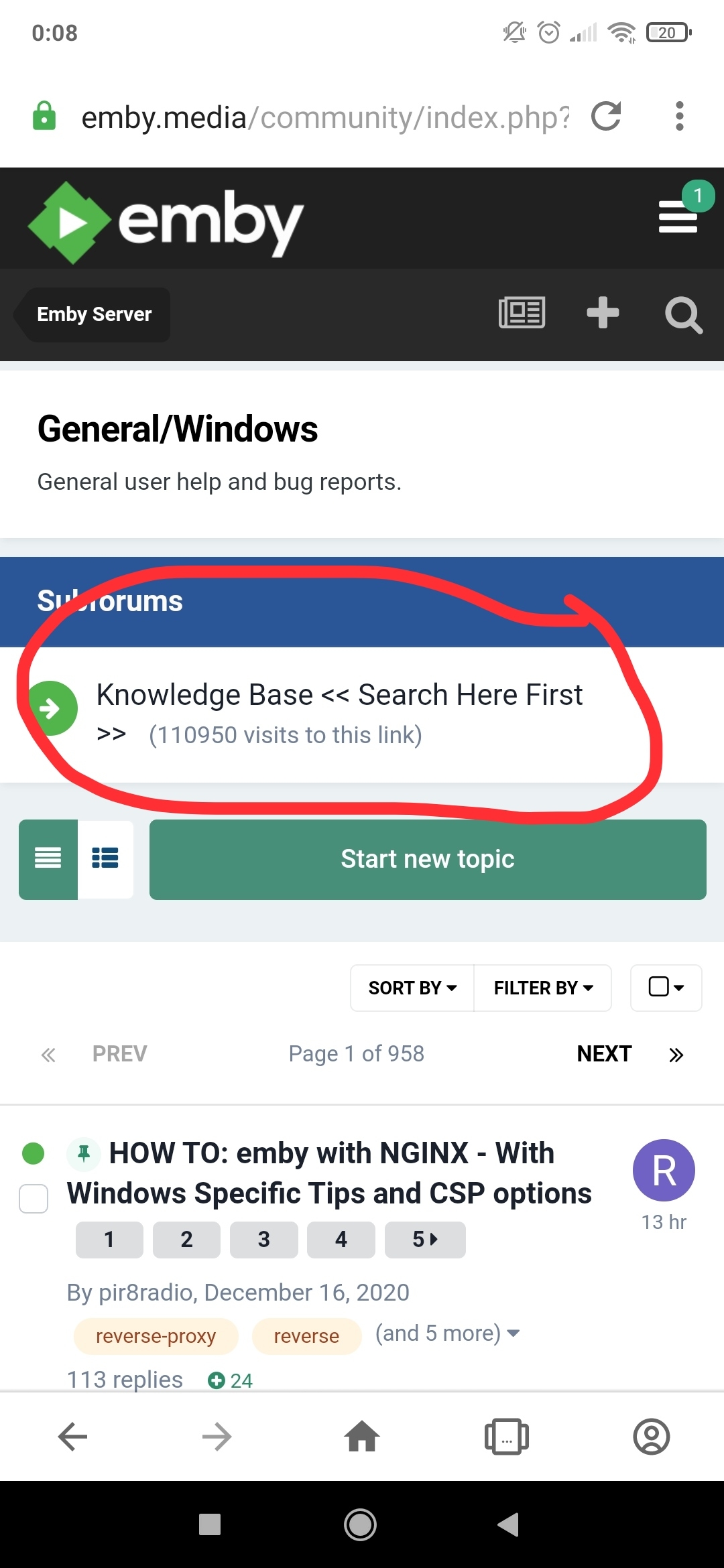
Task: Click the forum search magnifier icon
Action: 683,314
